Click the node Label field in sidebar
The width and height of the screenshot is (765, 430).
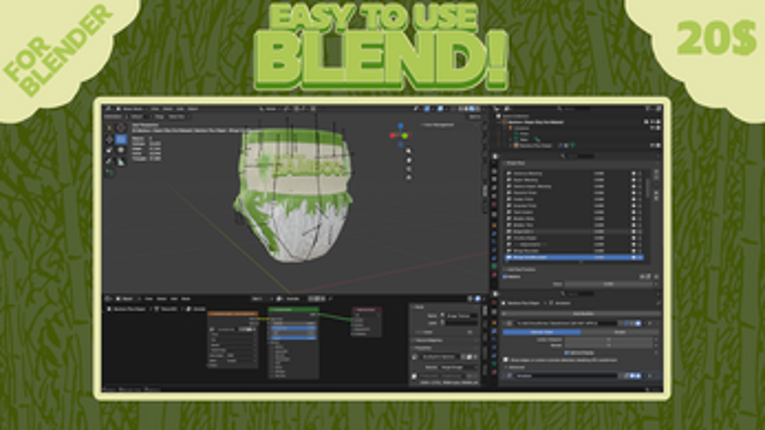click(461, 323)
